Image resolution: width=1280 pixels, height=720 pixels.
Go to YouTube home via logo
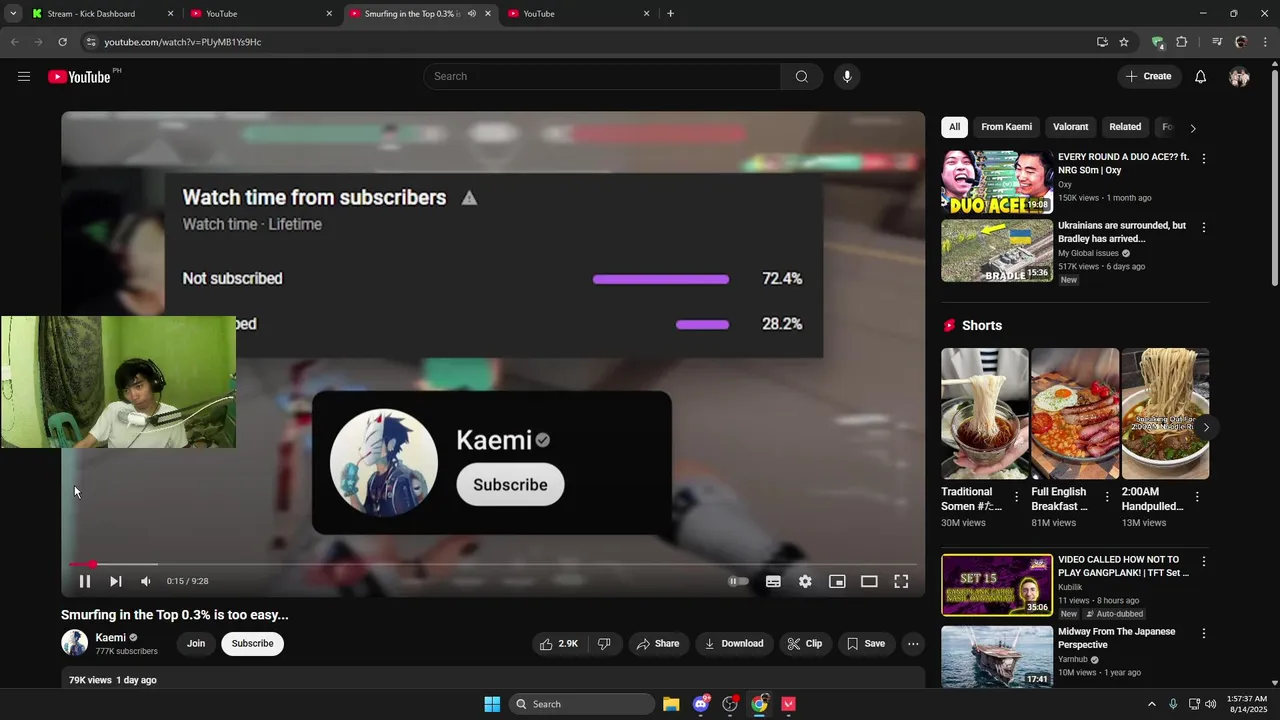pos(79,77)
